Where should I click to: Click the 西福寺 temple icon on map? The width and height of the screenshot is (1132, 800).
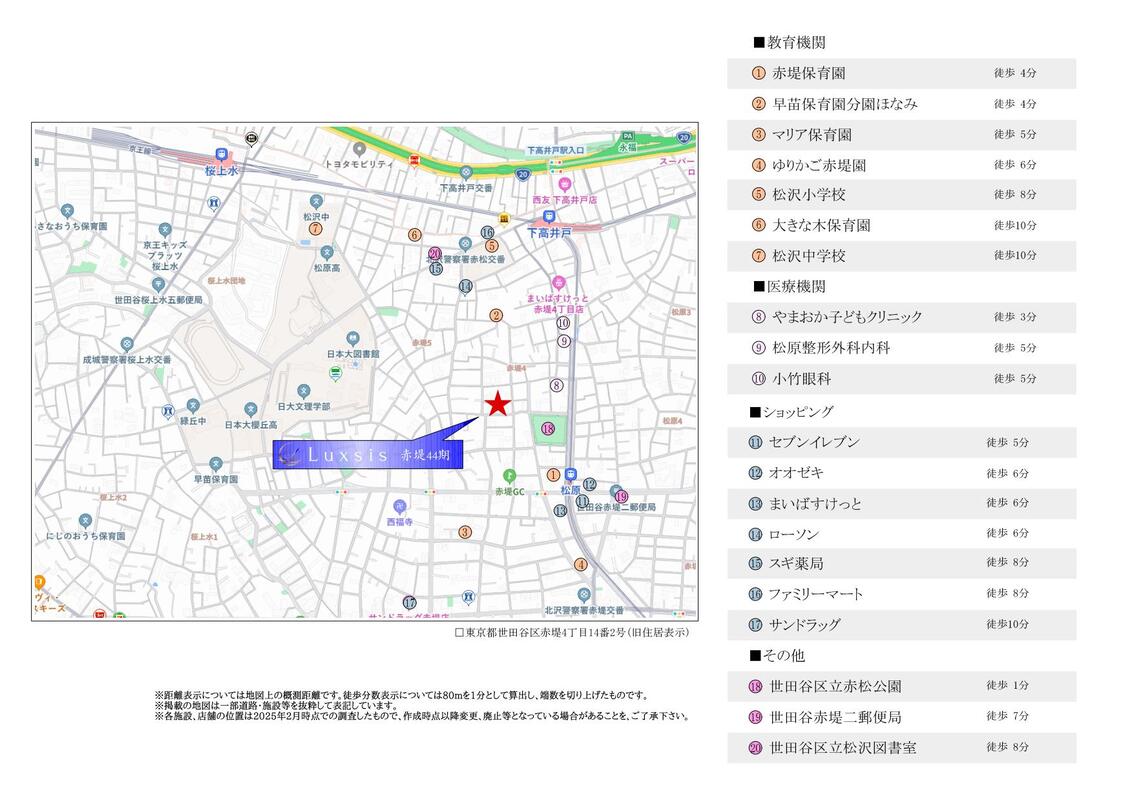[x=400, y=506]
